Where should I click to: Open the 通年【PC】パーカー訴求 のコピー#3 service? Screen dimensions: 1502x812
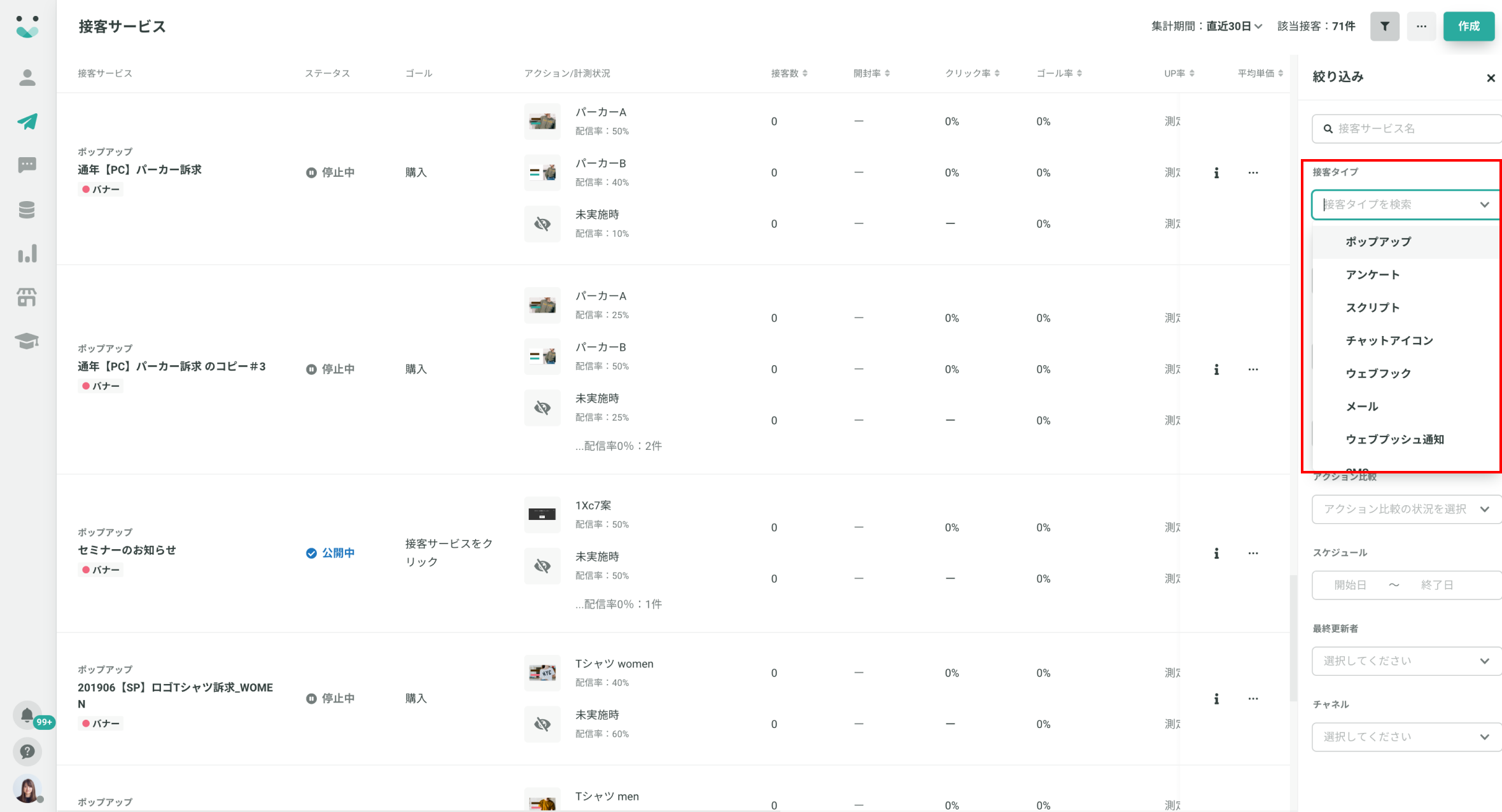coord(172,367)
